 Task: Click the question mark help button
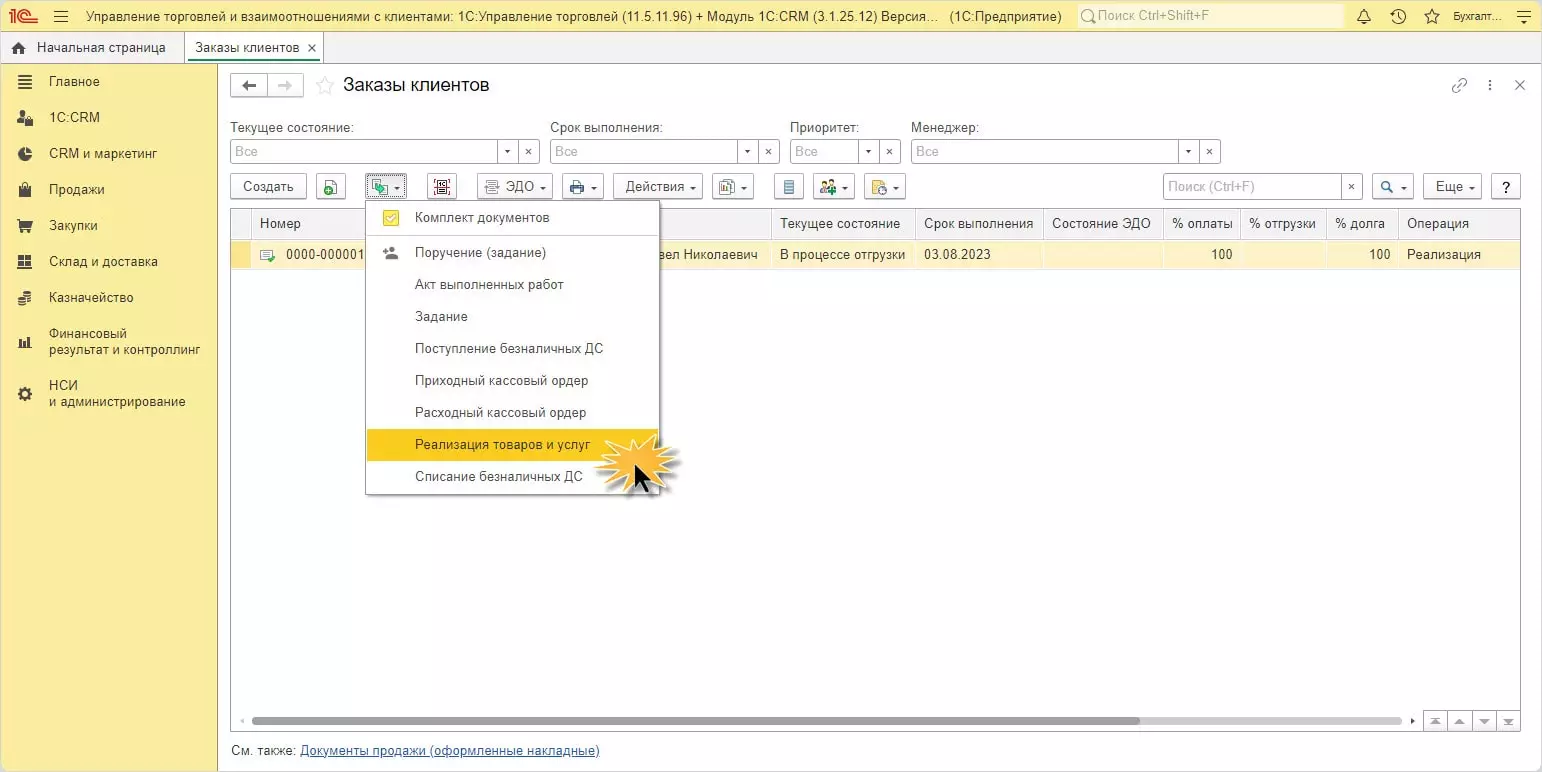(1505, 187)
